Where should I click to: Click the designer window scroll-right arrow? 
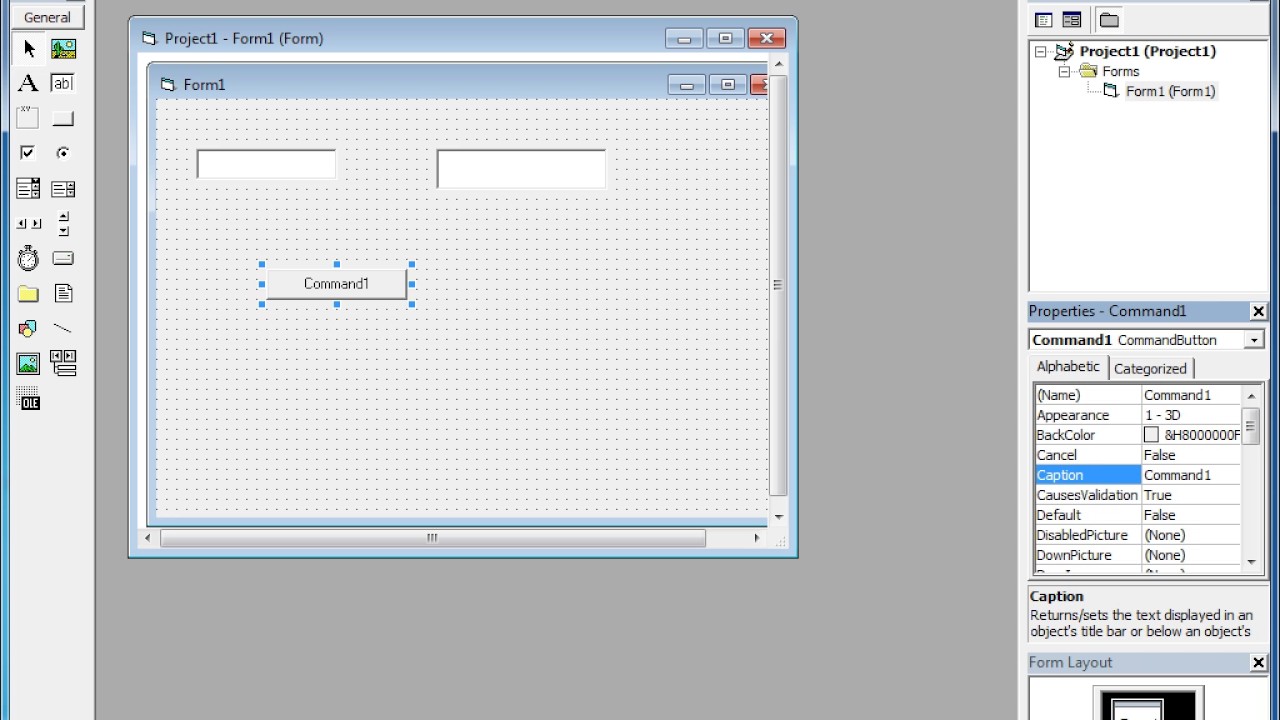tap(757, 538)
